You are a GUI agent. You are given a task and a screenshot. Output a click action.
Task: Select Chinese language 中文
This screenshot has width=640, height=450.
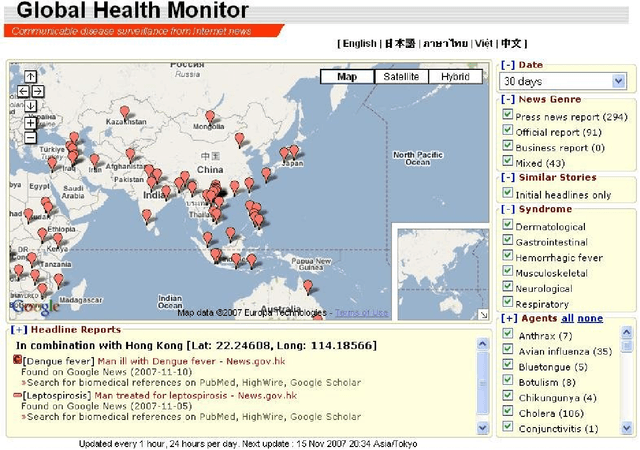511,43
